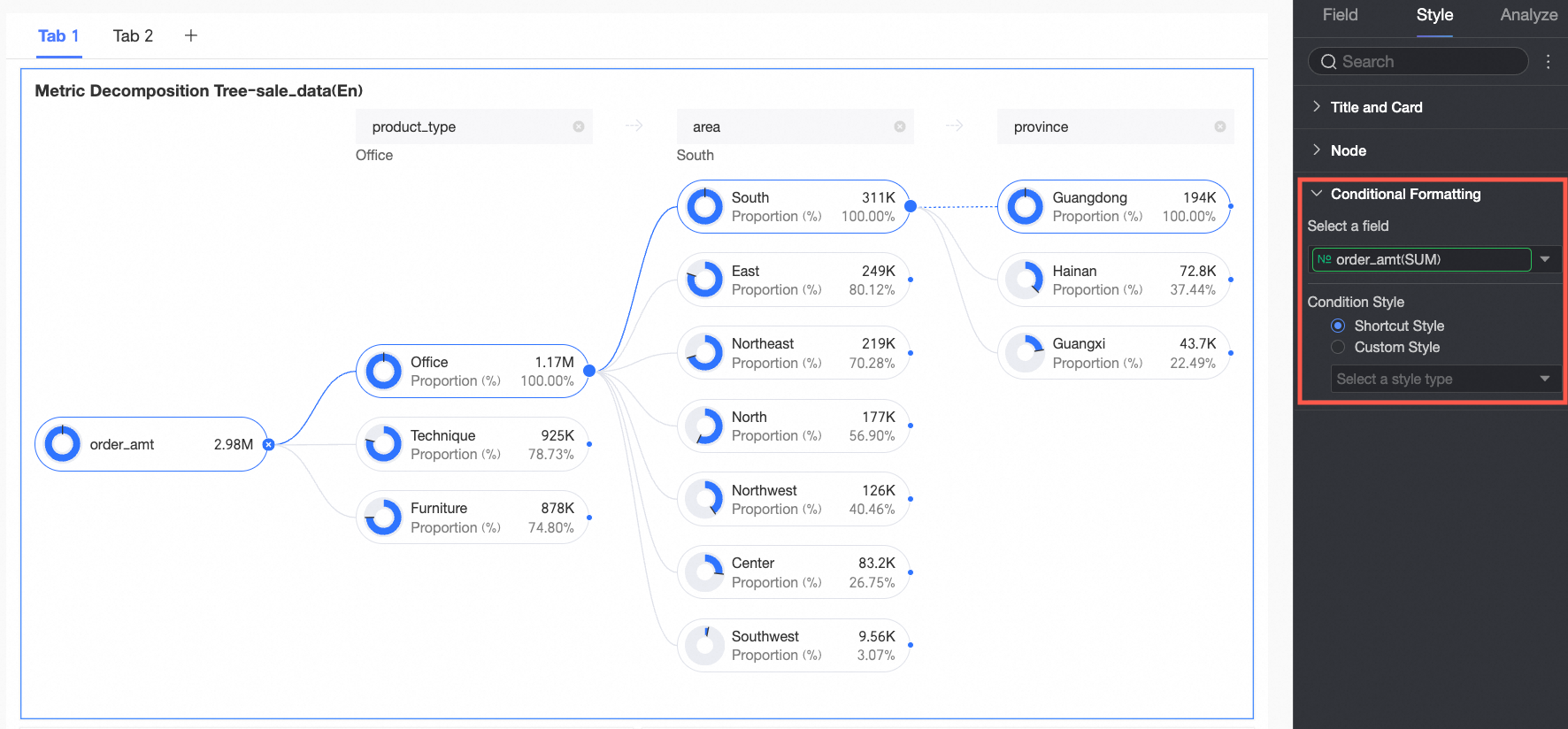
Task: Select the Guangxi province node
Action: (1114, 353)
